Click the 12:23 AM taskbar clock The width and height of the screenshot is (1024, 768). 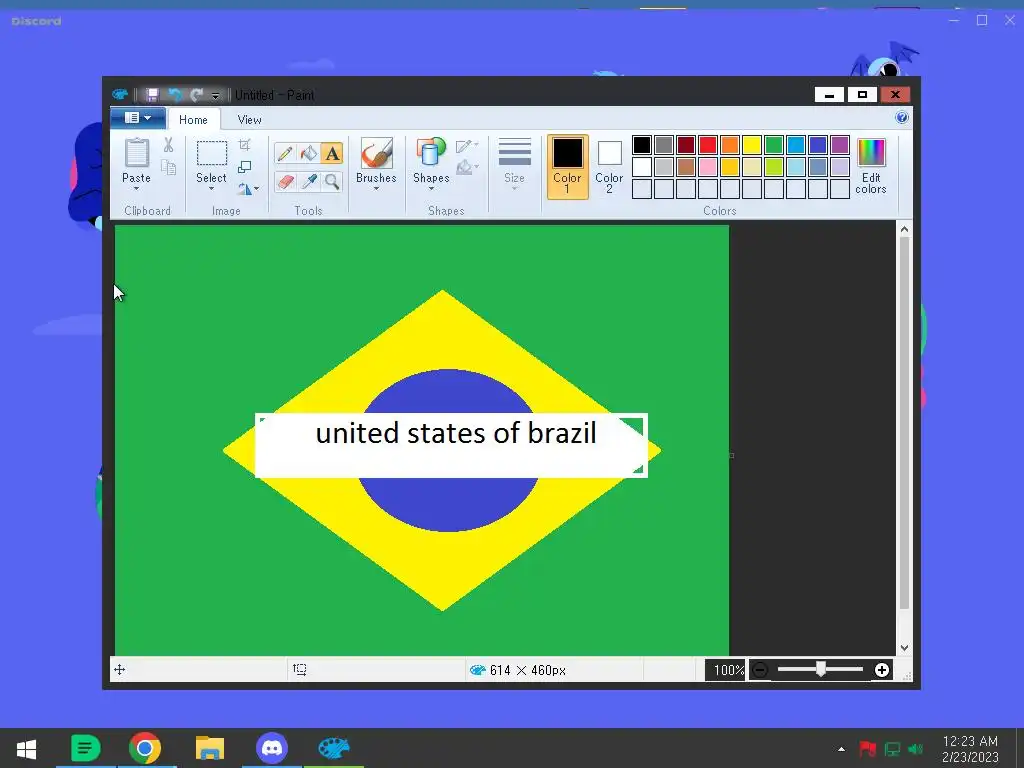pos(970,741)
